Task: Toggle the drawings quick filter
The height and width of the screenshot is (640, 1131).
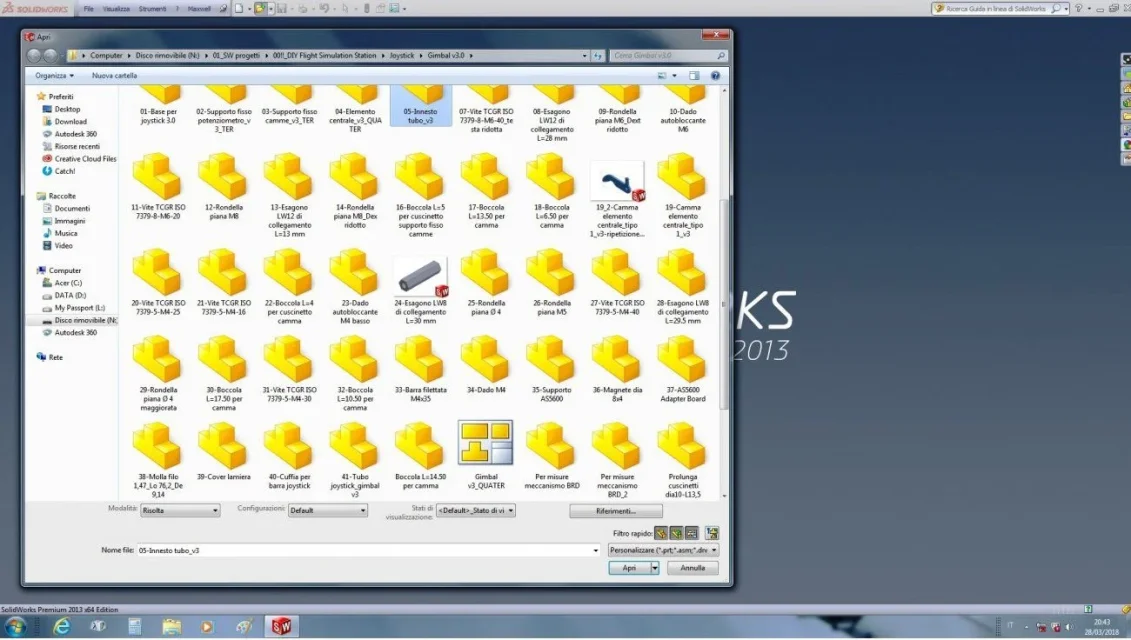Action: 691,533
